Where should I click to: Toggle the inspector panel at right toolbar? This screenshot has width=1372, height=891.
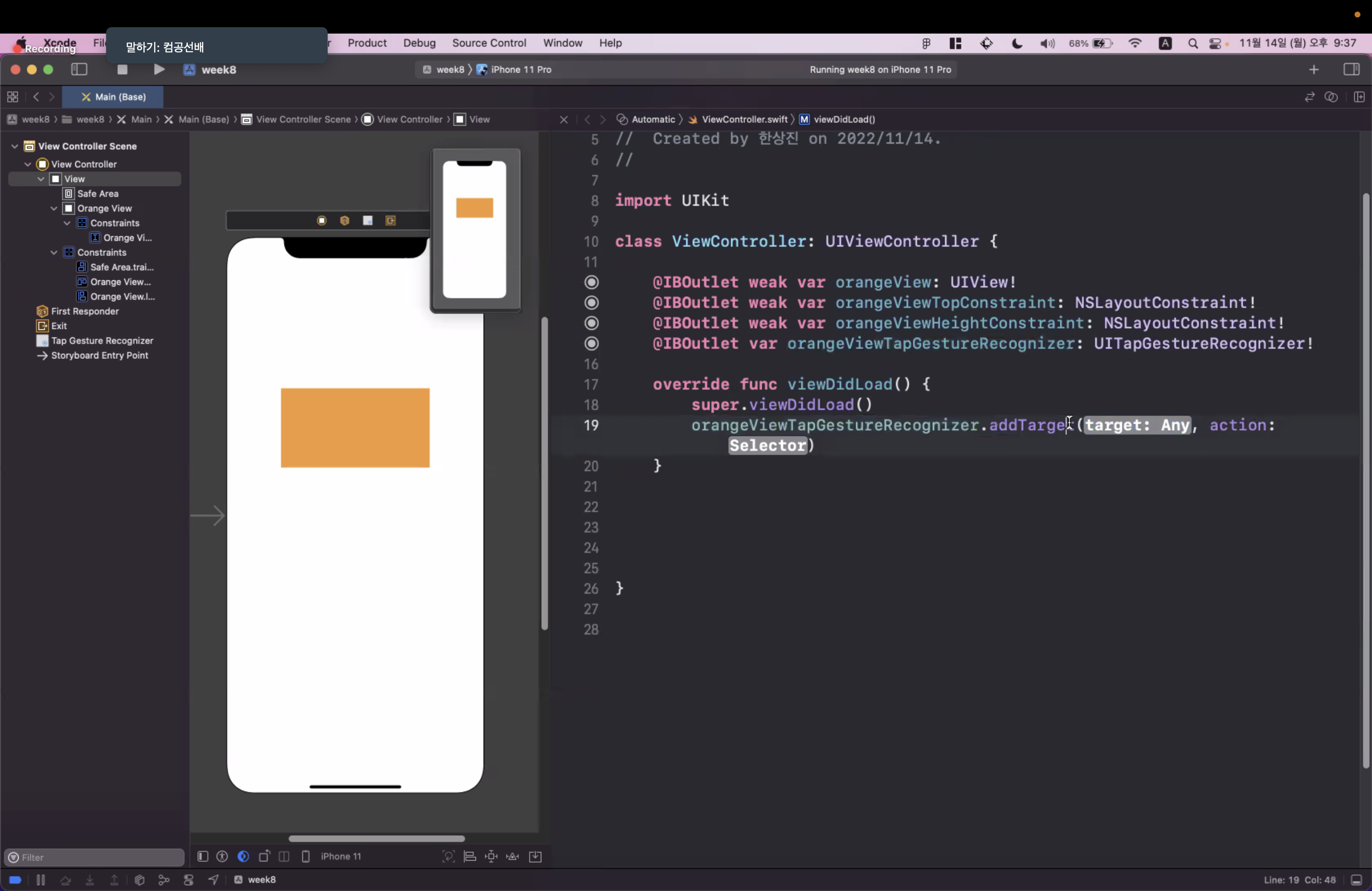1351,70
